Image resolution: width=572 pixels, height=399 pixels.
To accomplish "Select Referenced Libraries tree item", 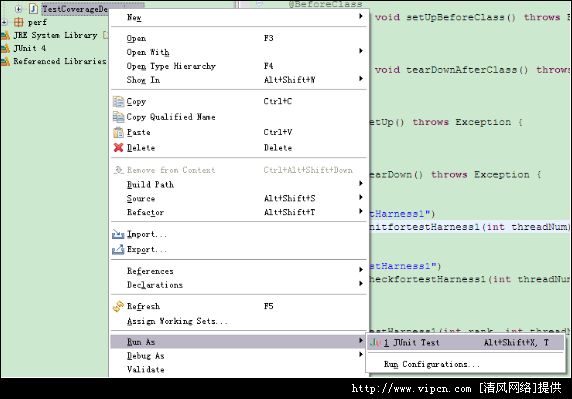I will tap(60, 61).
